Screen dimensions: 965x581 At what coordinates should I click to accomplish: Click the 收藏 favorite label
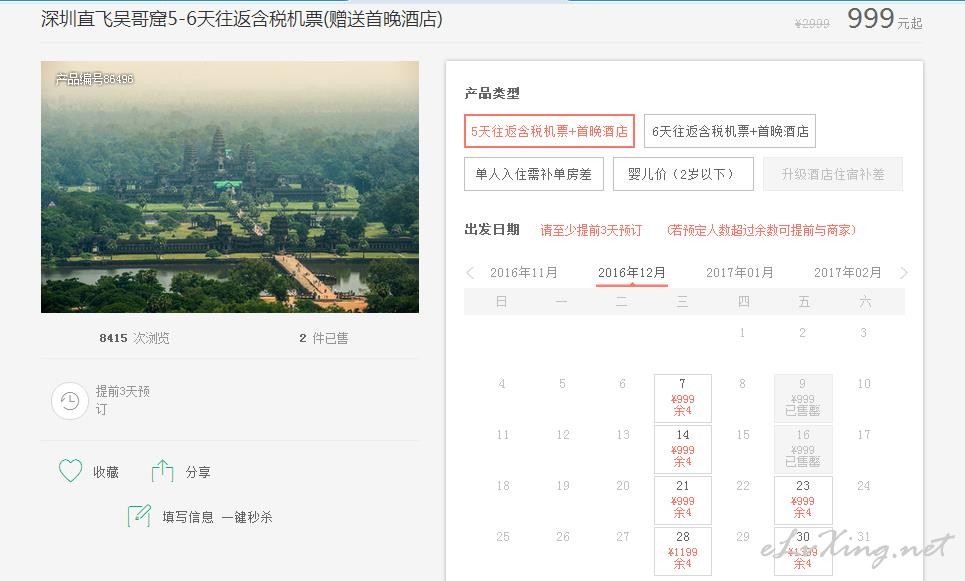click(x=106, y=472)
